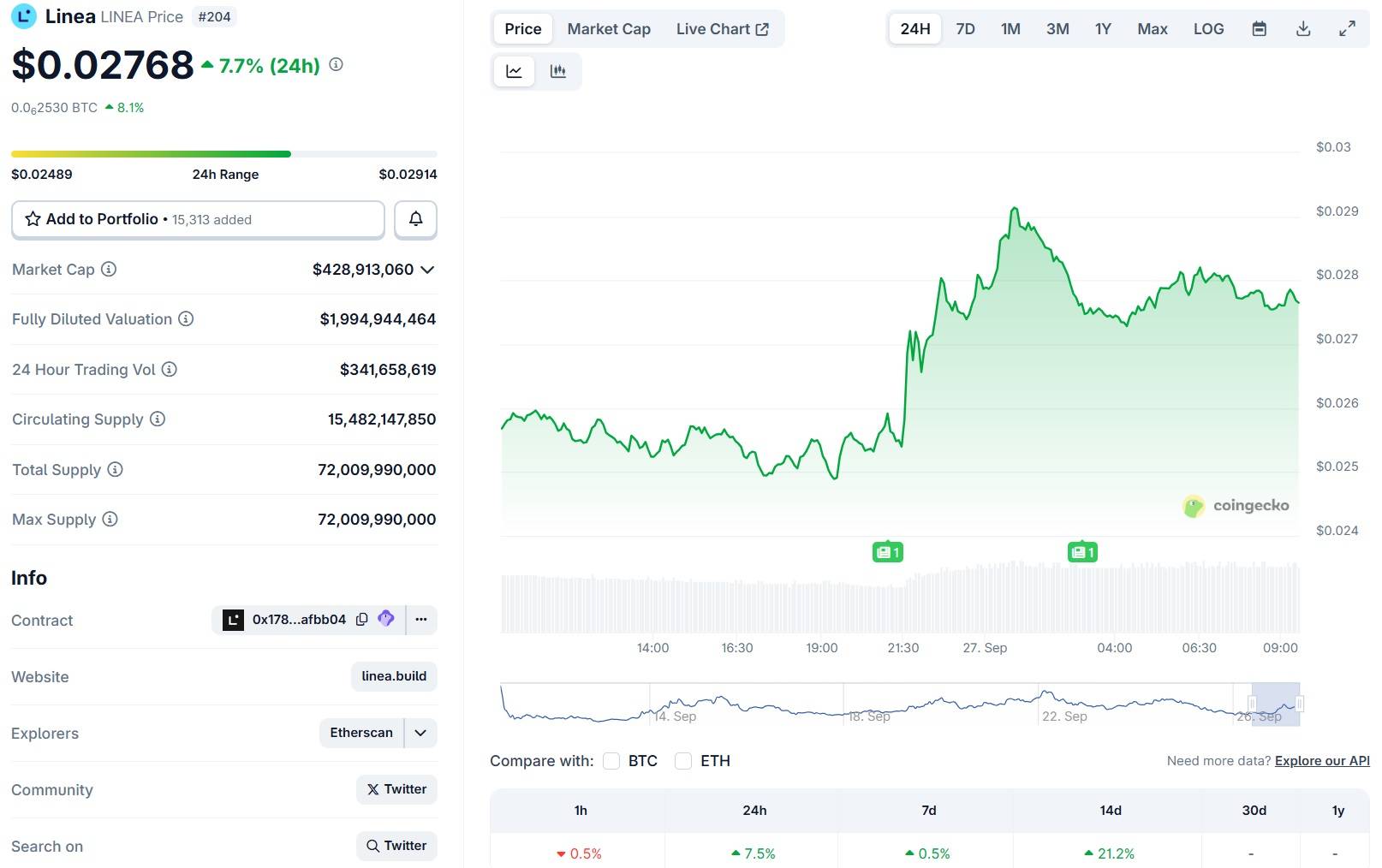Click the Linea coin logo icon
The image size is (1382, 868).
point(23,15)
